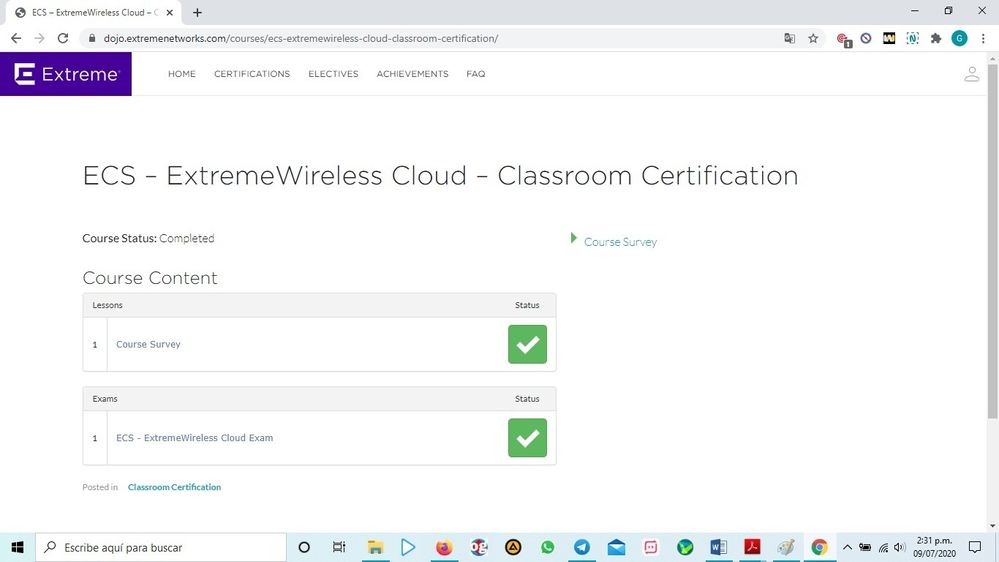Open the battery status tray icon
This screenshot has height=562, width=999.
click(x=865, y=547)
